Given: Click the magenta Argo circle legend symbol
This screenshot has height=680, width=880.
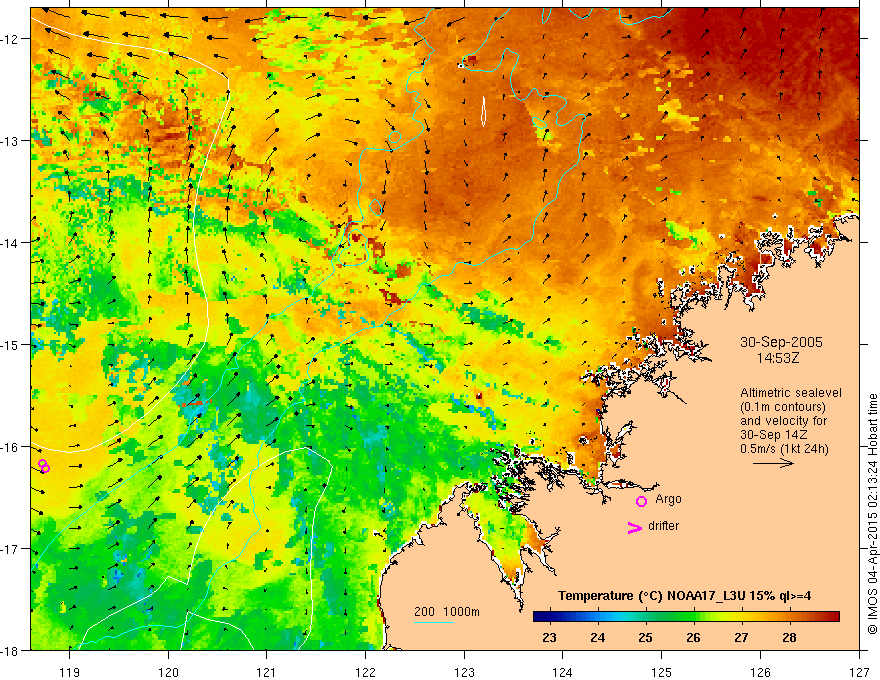Looking at the screenshot, I should [x=641, y=501].
